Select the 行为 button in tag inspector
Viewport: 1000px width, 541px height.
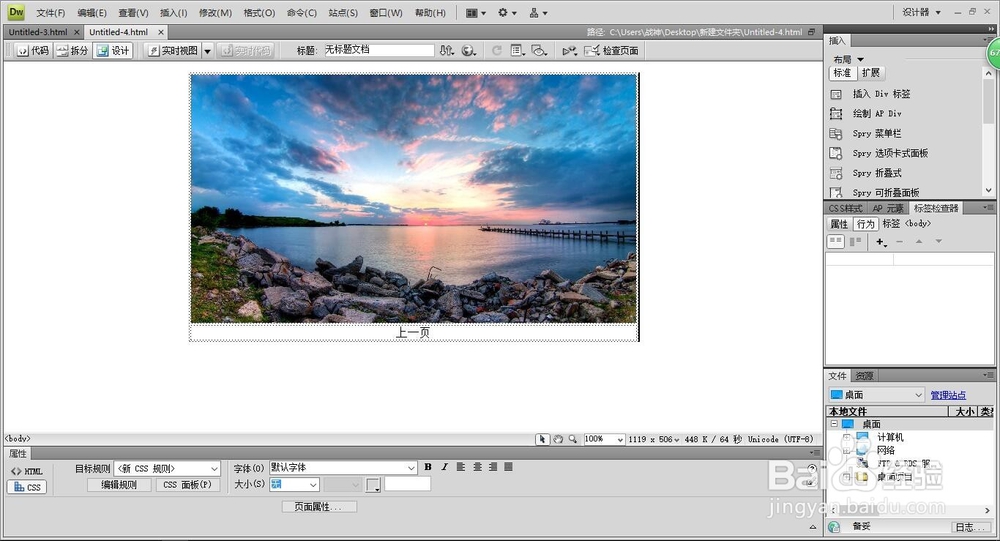point(865,224)
